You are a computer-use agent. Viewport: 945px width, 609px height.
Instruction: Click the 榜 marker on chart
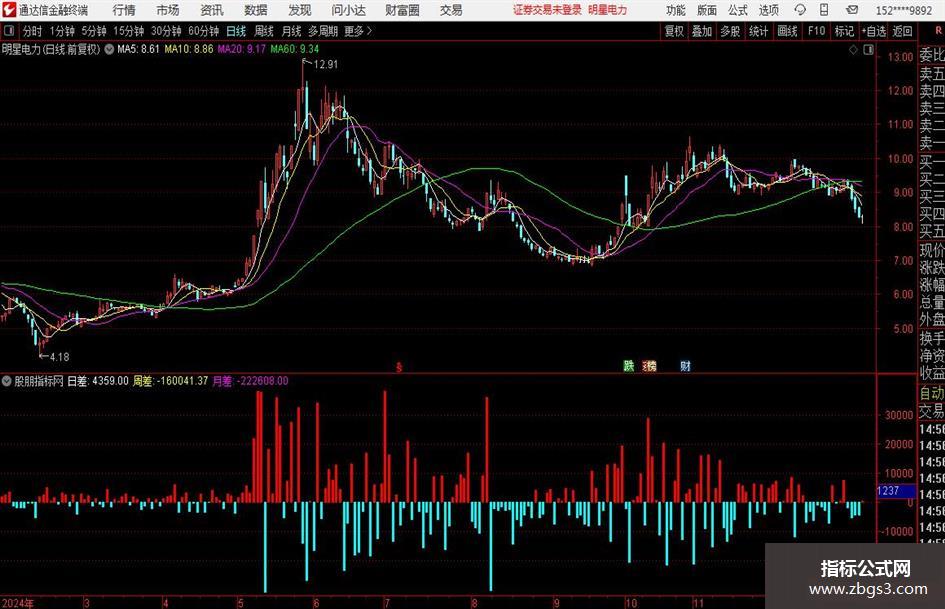(650, 365)
